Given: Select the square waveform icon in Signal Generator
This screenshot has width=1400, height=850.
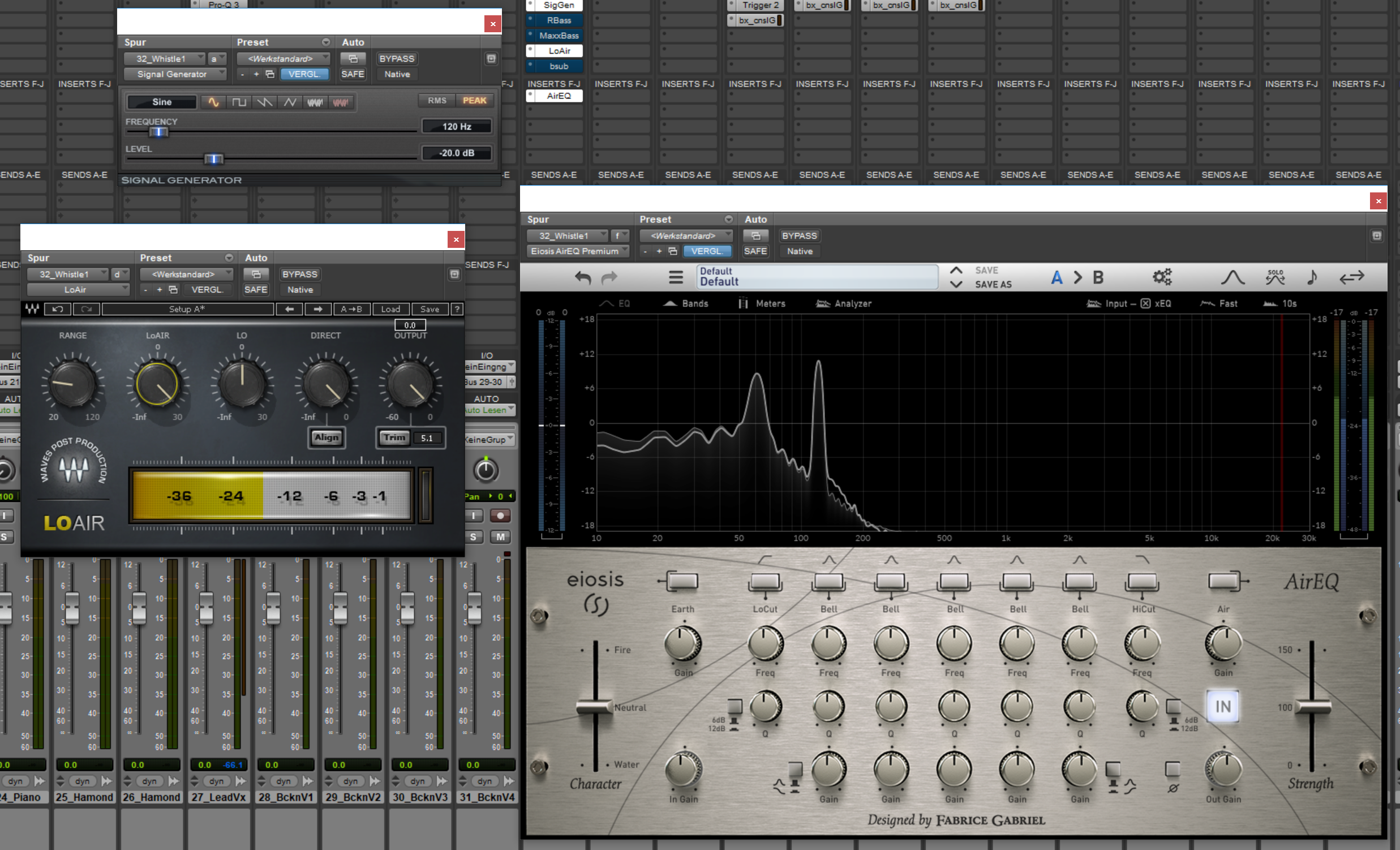Looking at the screenshot, I should (x=239, y=102).
